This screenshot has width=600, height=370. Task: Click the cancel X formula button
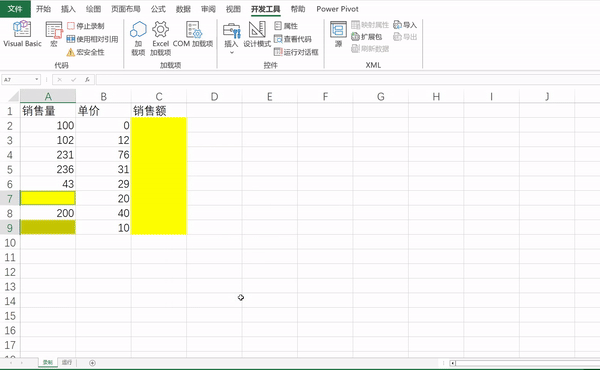point(59,80)
